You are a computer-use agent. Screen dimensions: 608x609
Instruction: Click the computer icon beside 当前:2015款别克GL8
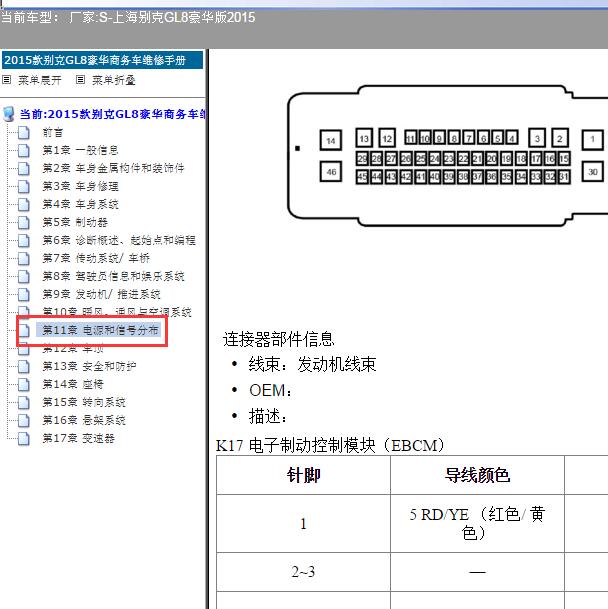[9, 114]
